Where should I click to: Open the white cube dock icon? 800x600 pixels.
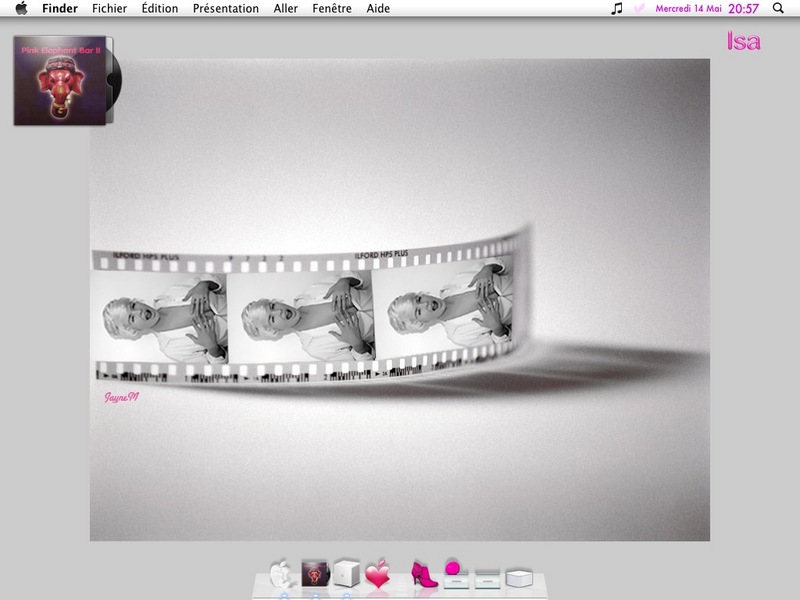346,573
